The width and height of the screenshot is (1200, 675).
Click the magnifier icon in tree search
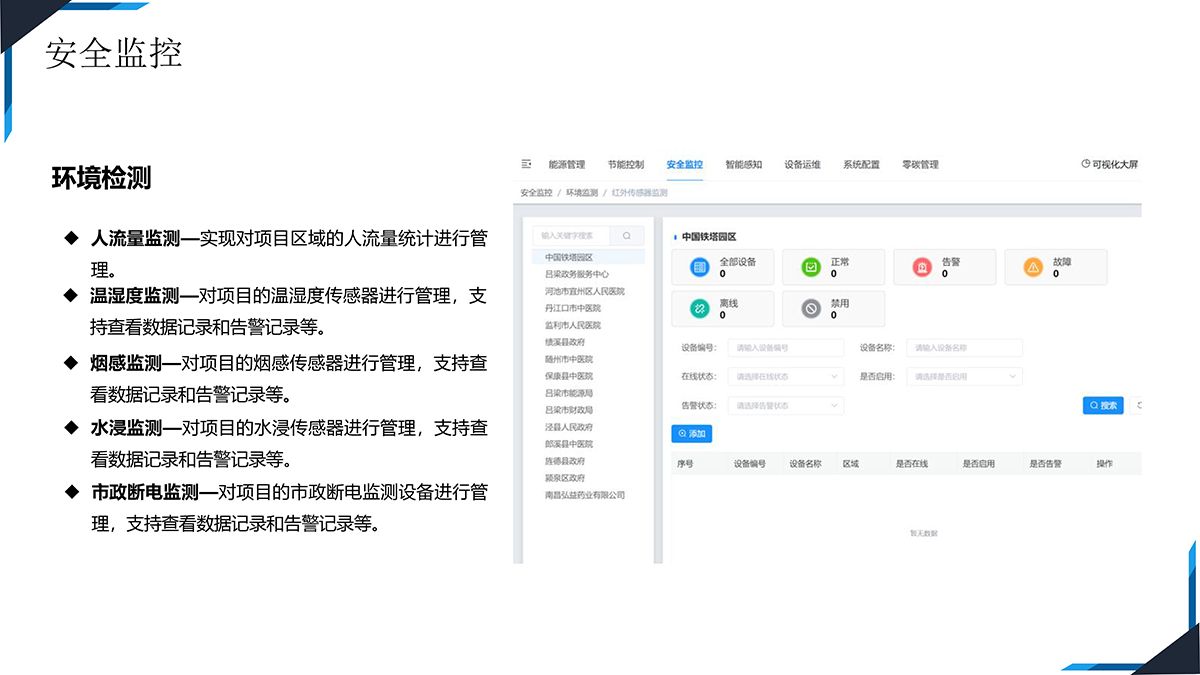[x=627, y=236]
